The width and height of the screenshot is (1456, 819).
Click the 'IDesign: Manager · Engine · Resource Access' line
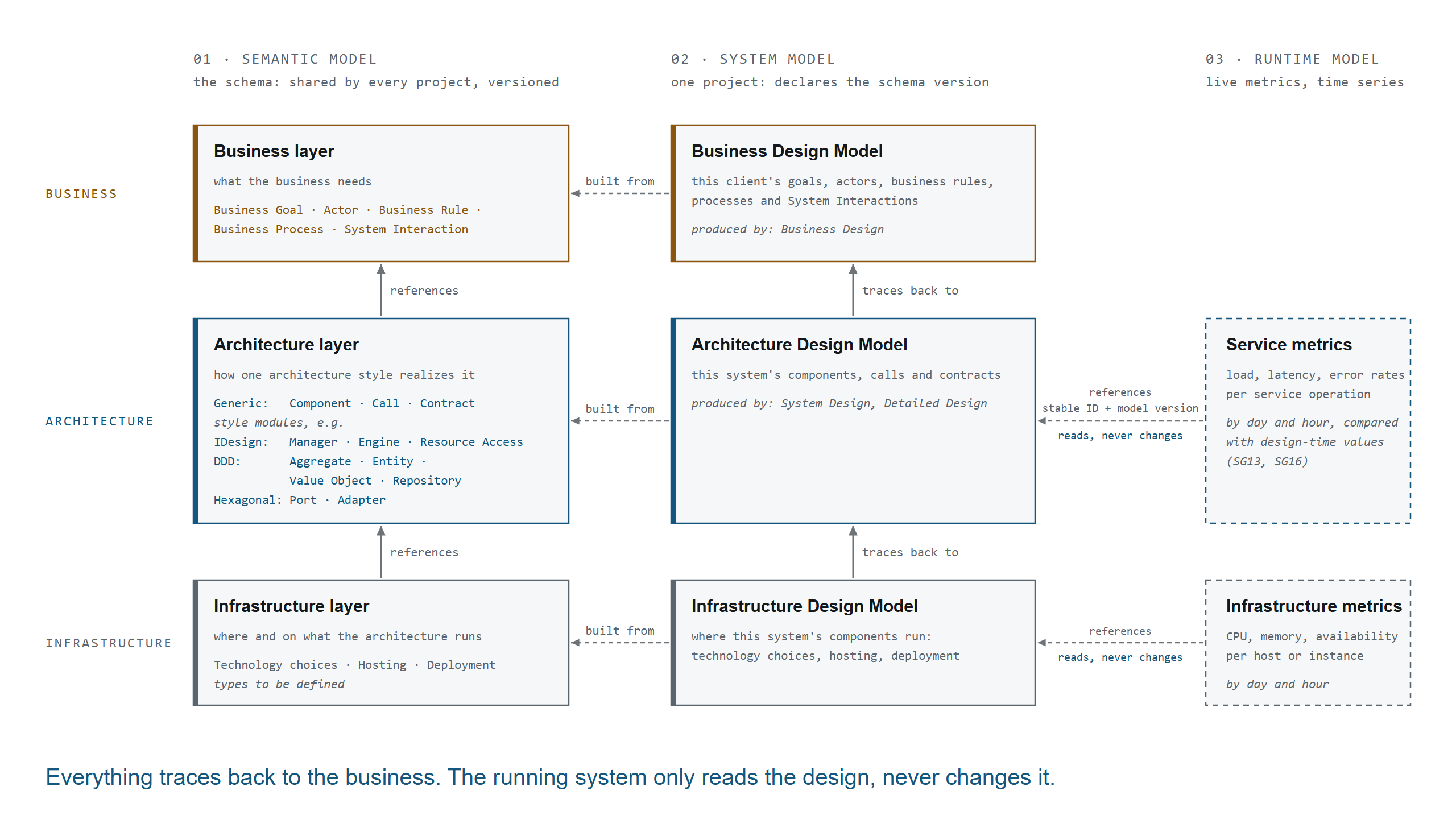(x=369, y=442)
